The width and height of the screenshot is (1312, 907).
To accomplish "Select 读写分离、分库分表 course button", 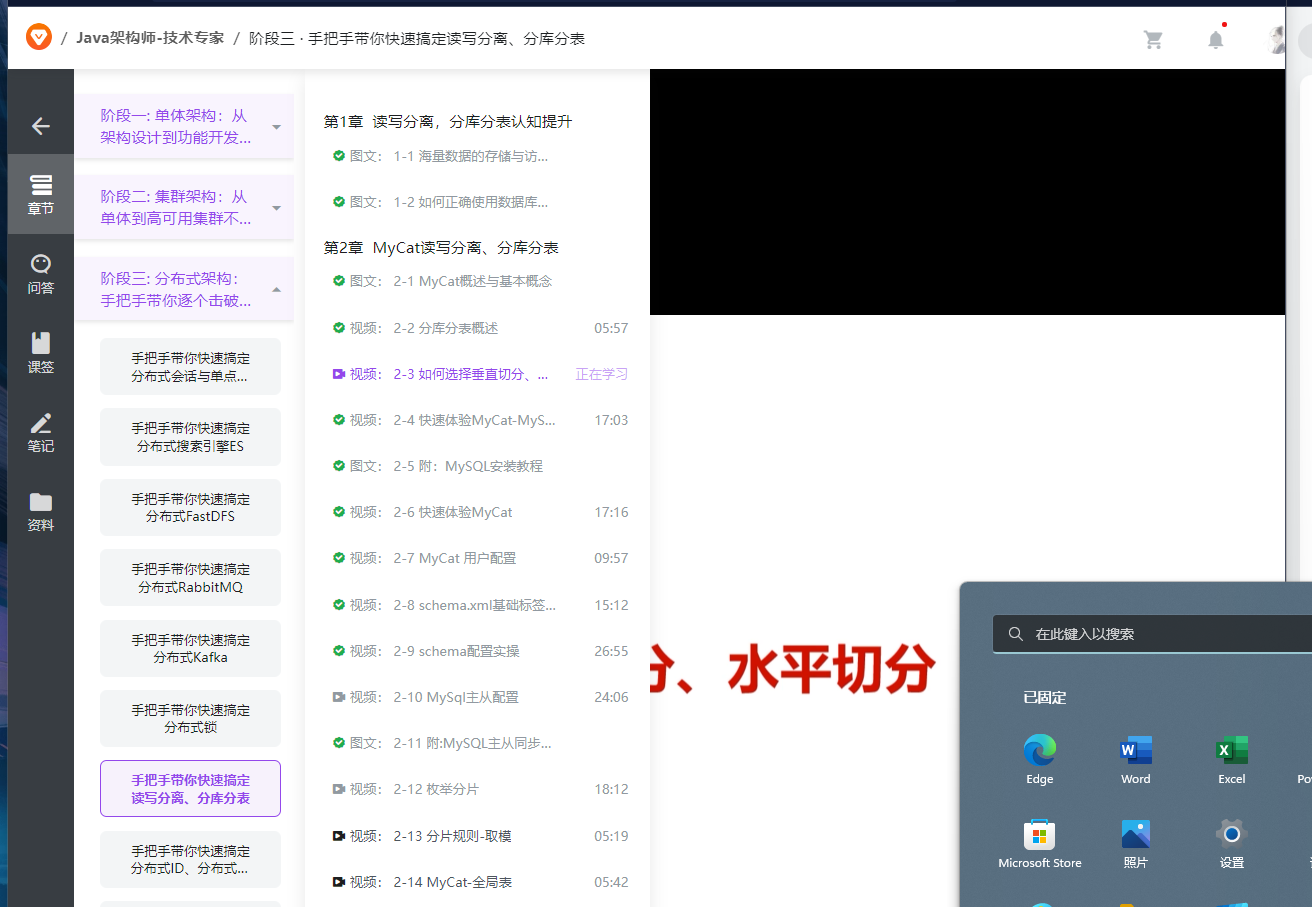I will pyautogui.click(x=190, y=789).
